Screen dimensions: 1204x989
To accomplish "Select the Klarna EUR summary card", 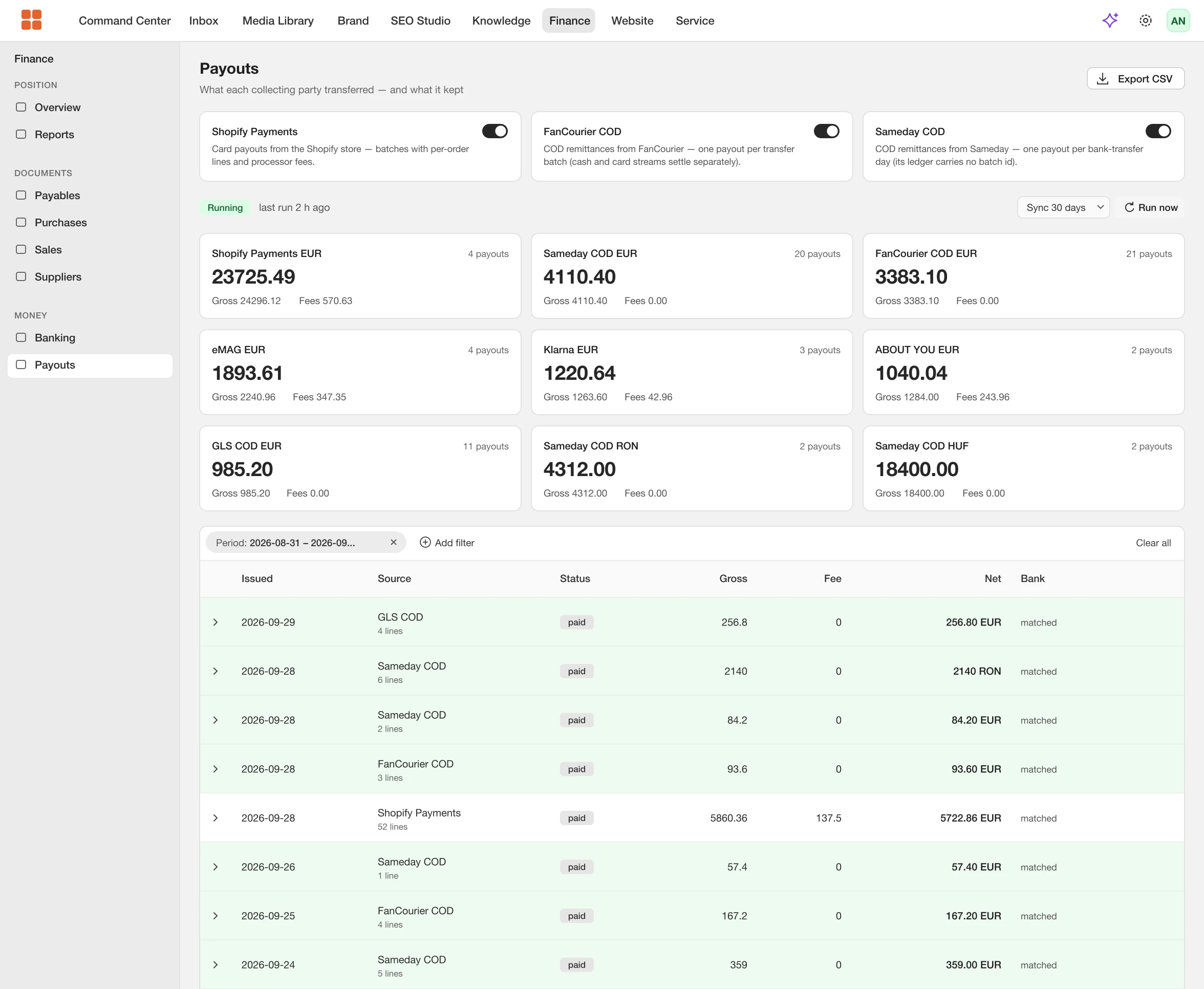I will click(692, 372).
